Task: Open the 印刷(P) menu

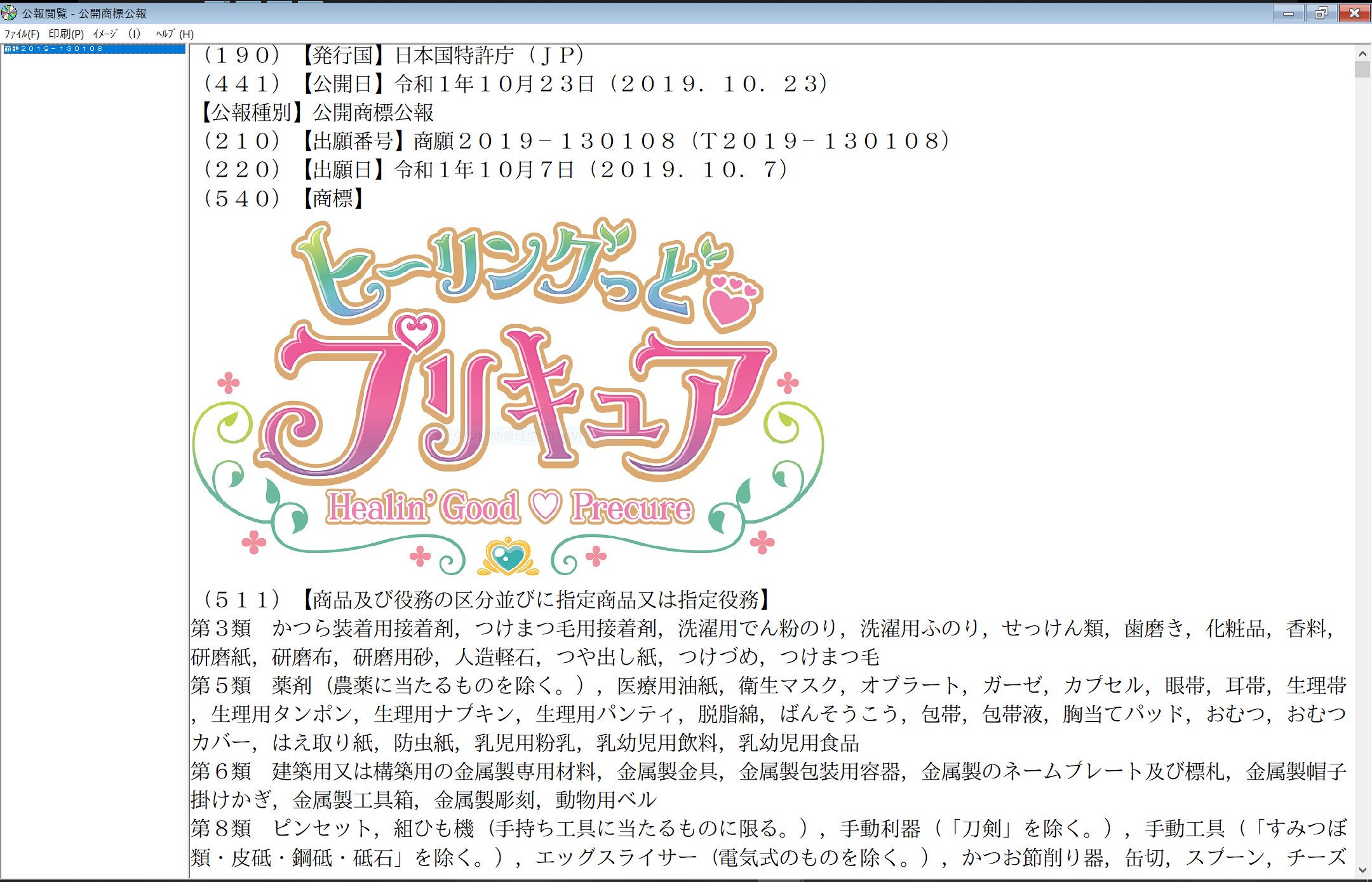Action: 66,34
